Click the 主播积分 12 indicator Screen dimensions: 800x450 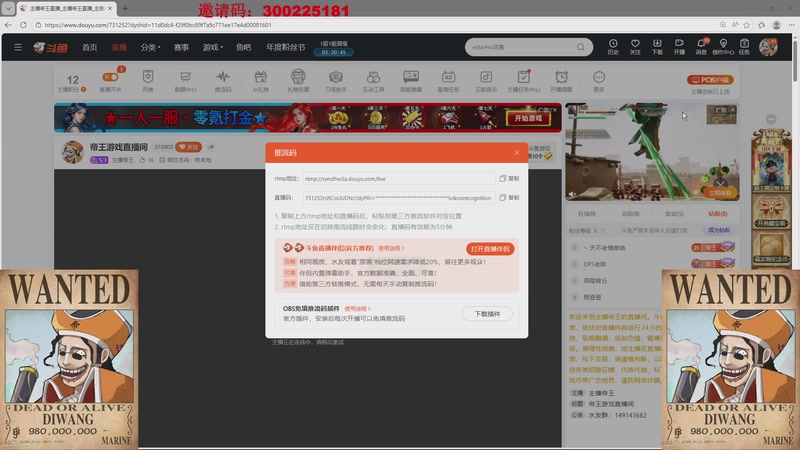pyautogui.click(x=72, y=82)
